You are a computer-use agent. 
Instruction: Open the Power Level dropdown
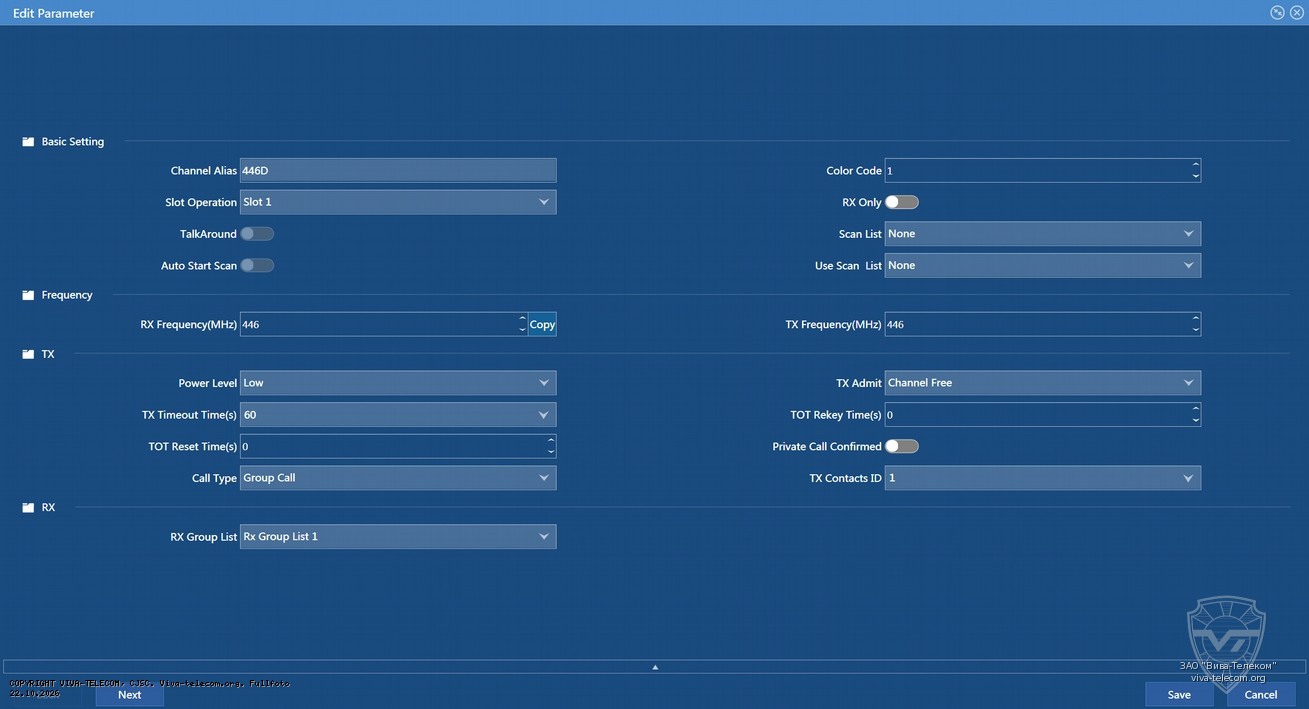coord(398,383)
